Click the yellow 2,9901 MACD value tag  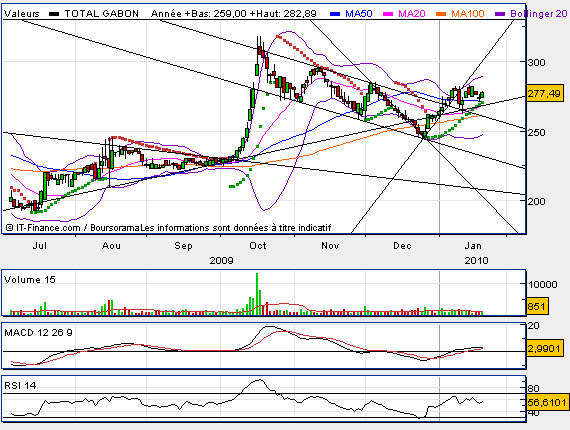(544, 349)
